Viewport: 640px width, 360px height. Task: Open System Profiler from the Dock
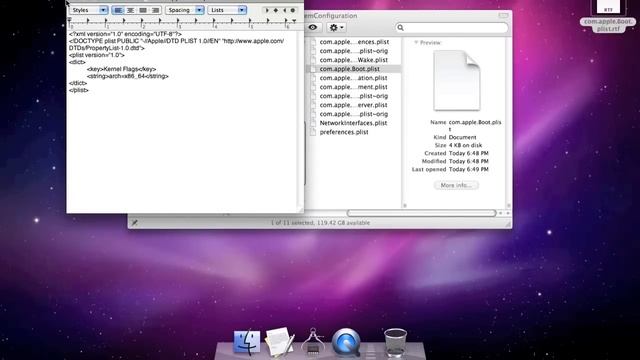[313, 342]
